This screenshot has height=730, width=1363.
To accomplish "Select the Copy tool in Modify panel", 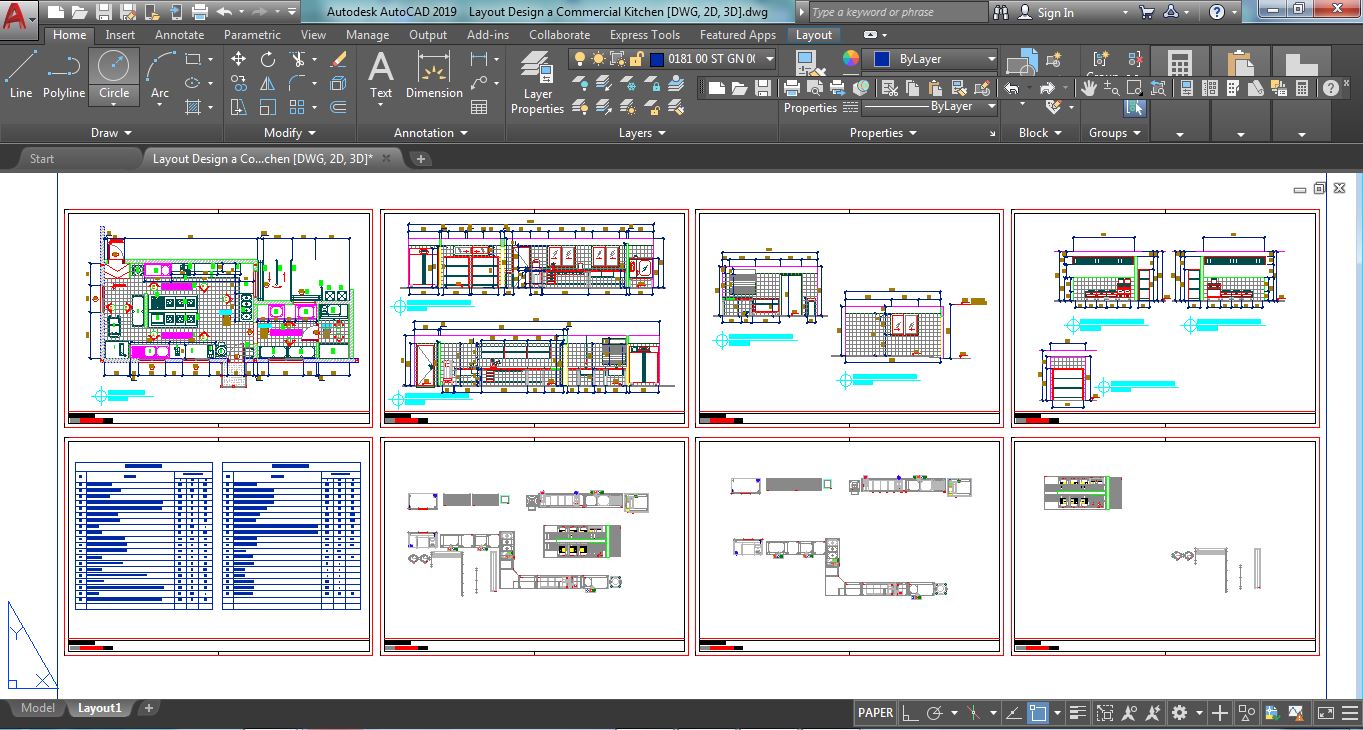I will point(238,83).
